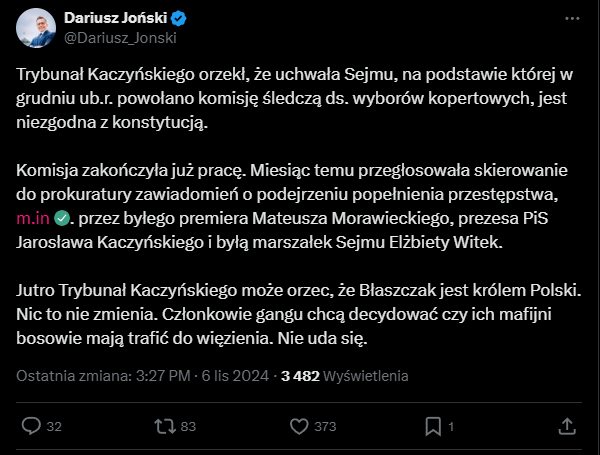Click the reply speech bubble icon

click(30, 426)
